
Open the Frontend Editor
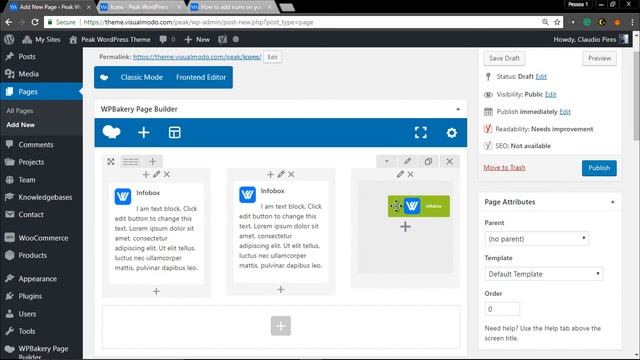(x=201, y=77)
